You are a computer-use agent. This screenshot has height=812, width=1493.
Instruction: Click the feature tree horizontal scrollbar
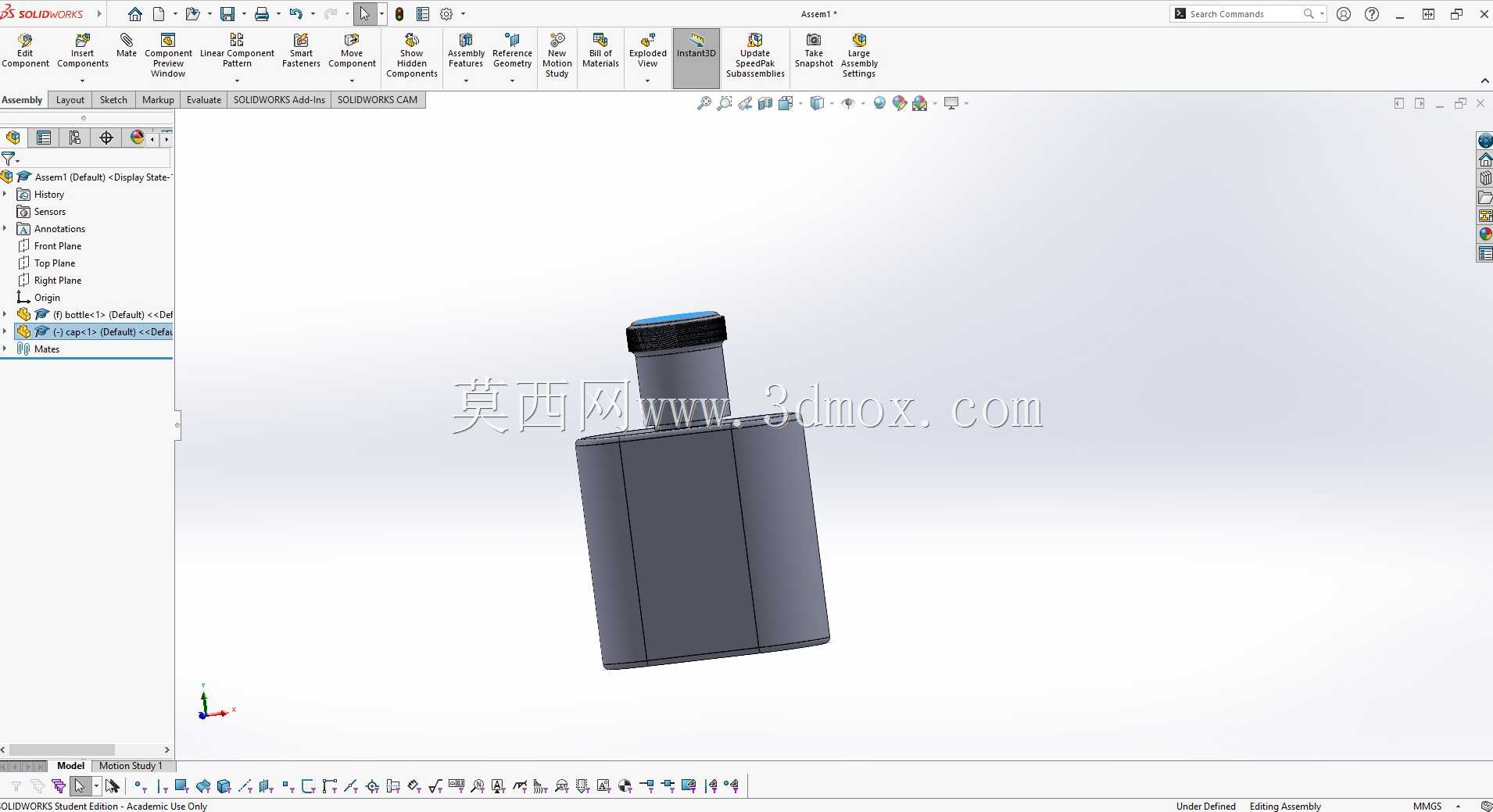(x=63, y=749)
